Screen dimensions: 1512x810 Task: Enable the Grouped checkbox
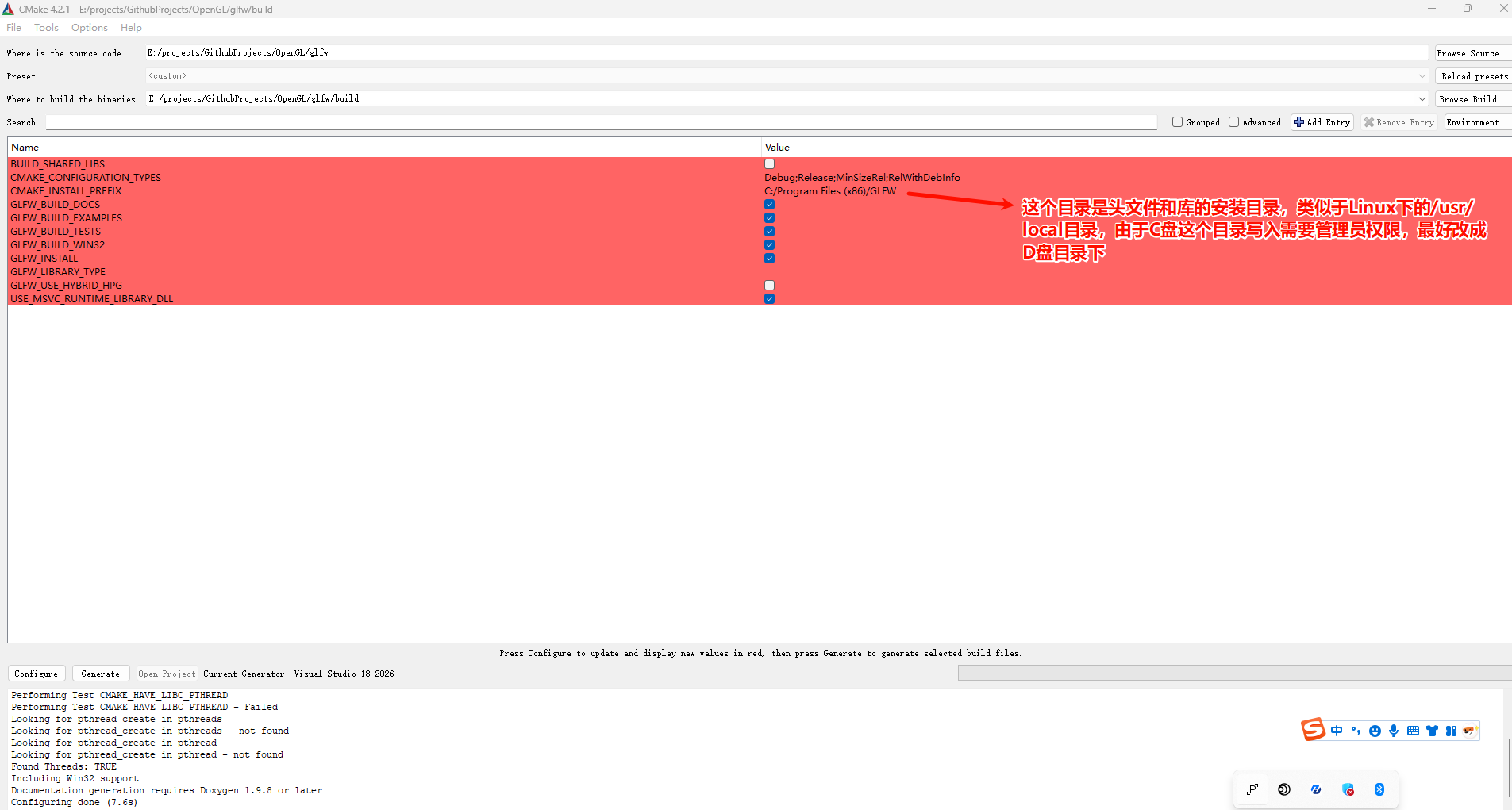1178,122
